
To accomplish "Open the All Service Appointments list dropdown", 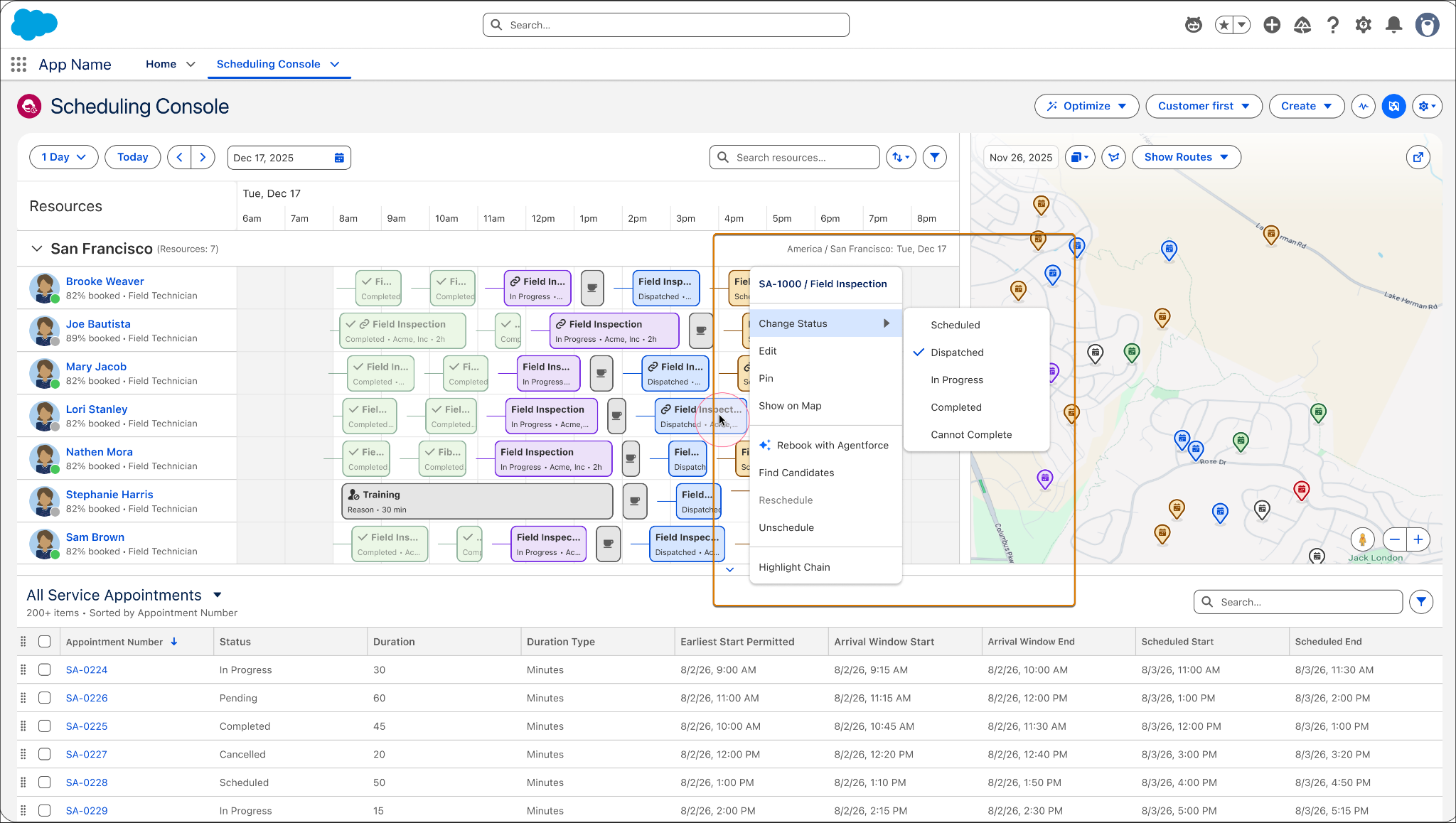I will point(218,595).
